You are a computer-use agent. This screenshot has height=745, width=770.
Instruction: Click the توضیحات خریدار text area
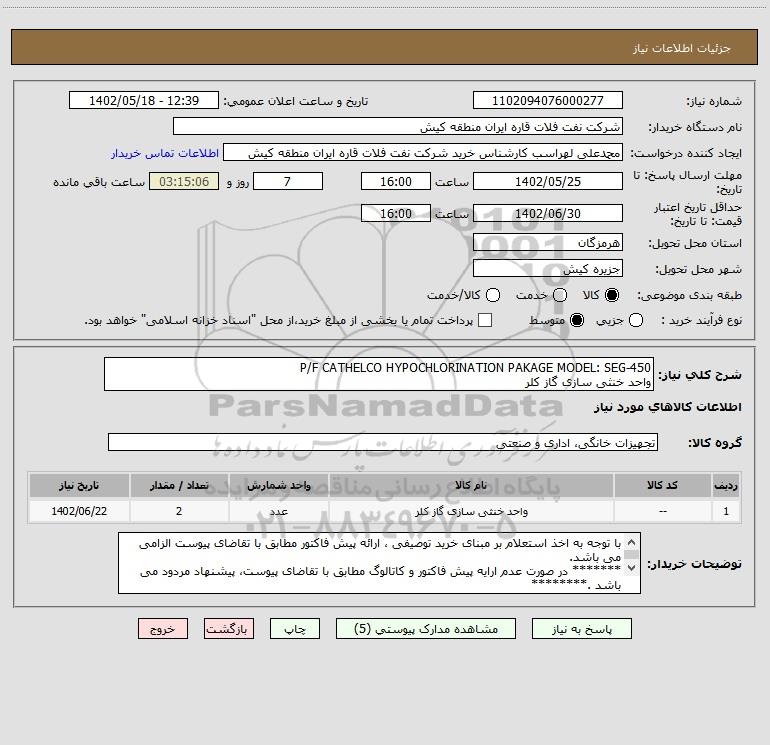379,563
